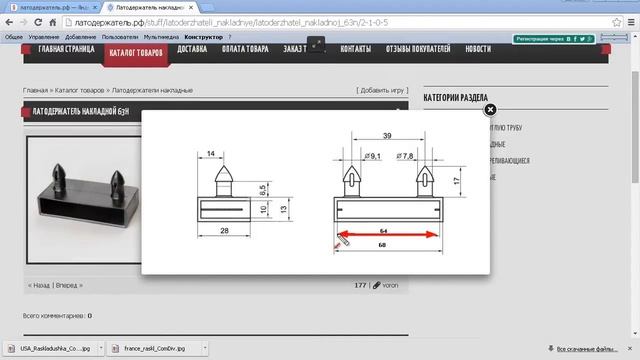Close the first латодержатель.рф tab

click(x=95, y=7)
